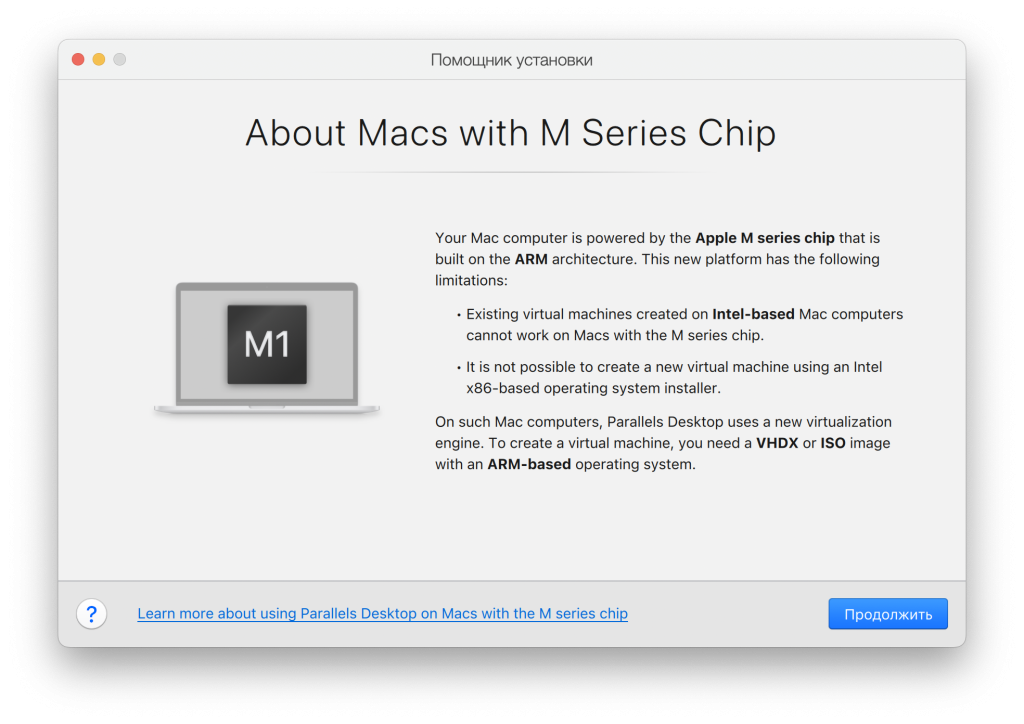
Task: Click the M1 chip icon
Action: click(x=267, y=344)
